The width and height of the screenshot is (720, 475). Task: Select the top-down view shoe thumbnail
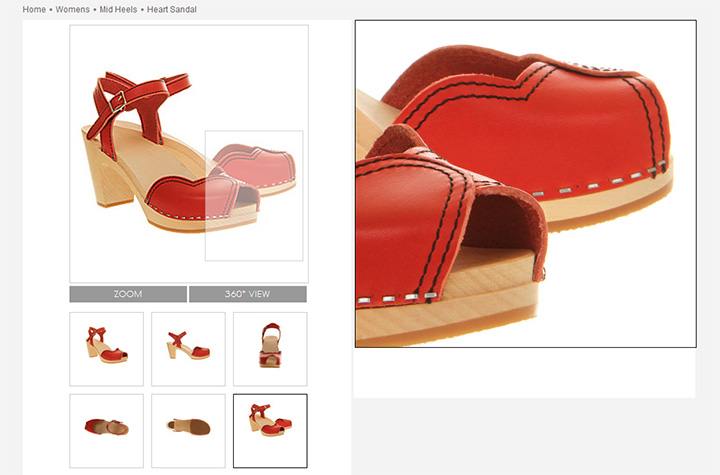[x=107, y=430]
